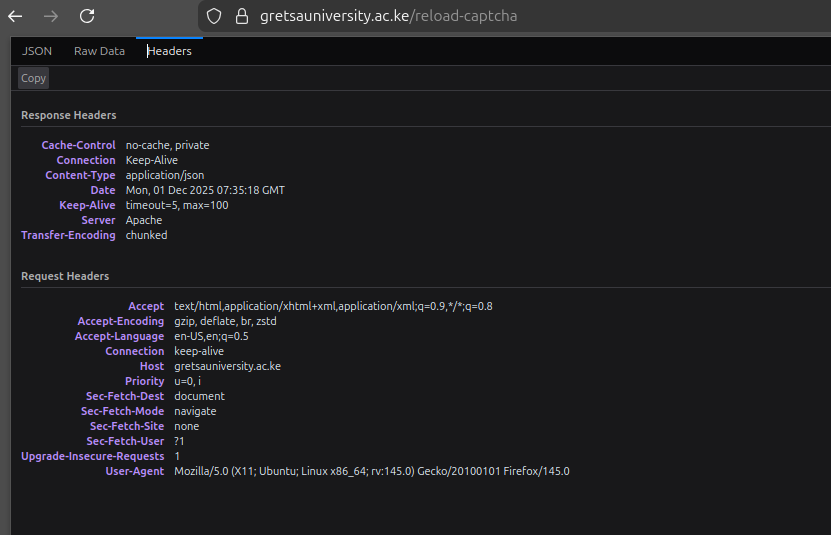Image resolution: width=831 pixels, height=535 pixels.
Task: Click the Cache-Control header name
Action: pyautogui.click(x=78, y=145)
